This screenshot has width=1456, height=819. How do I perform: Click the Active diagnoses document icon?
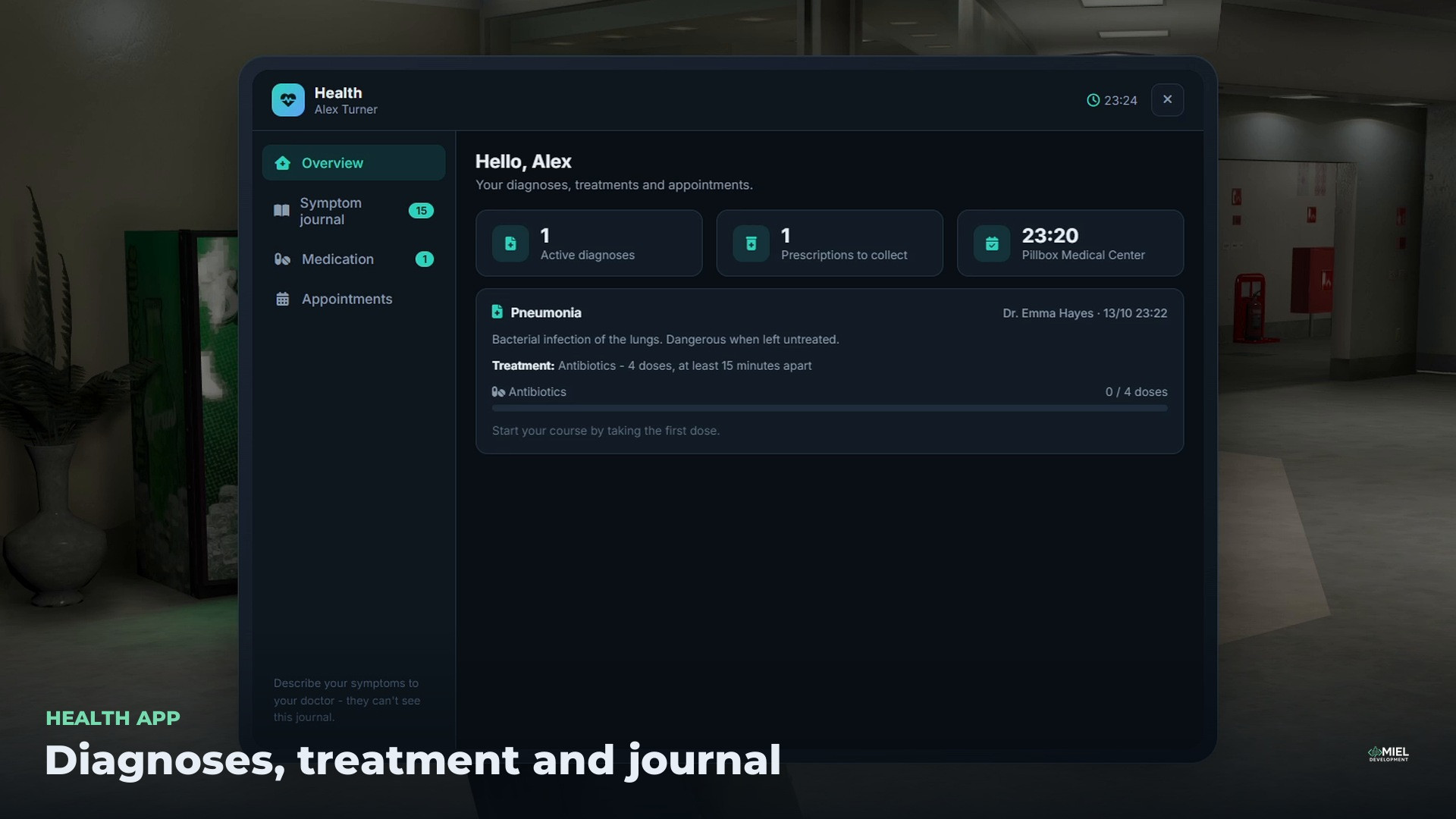[x=510, y=243]
